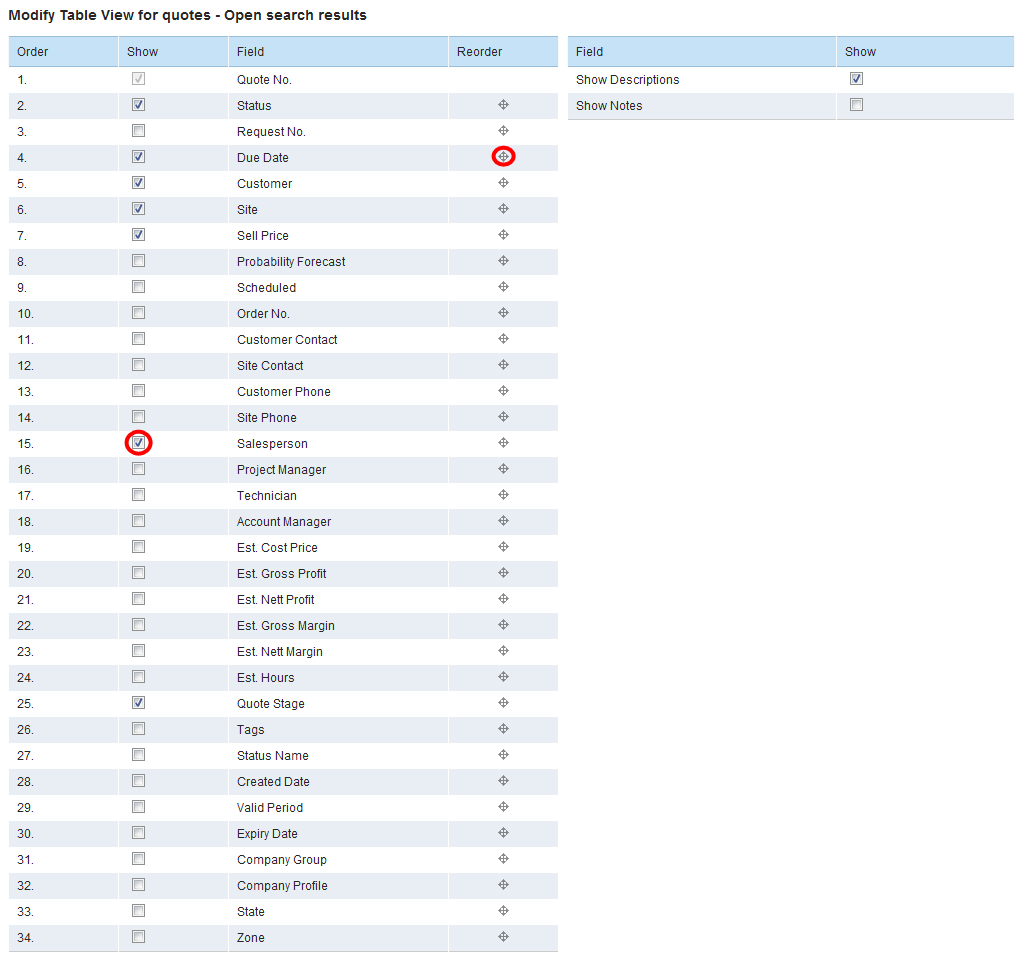Tick the Probability Forecast checkbox

pyautogui.click(x=138, y=261)
